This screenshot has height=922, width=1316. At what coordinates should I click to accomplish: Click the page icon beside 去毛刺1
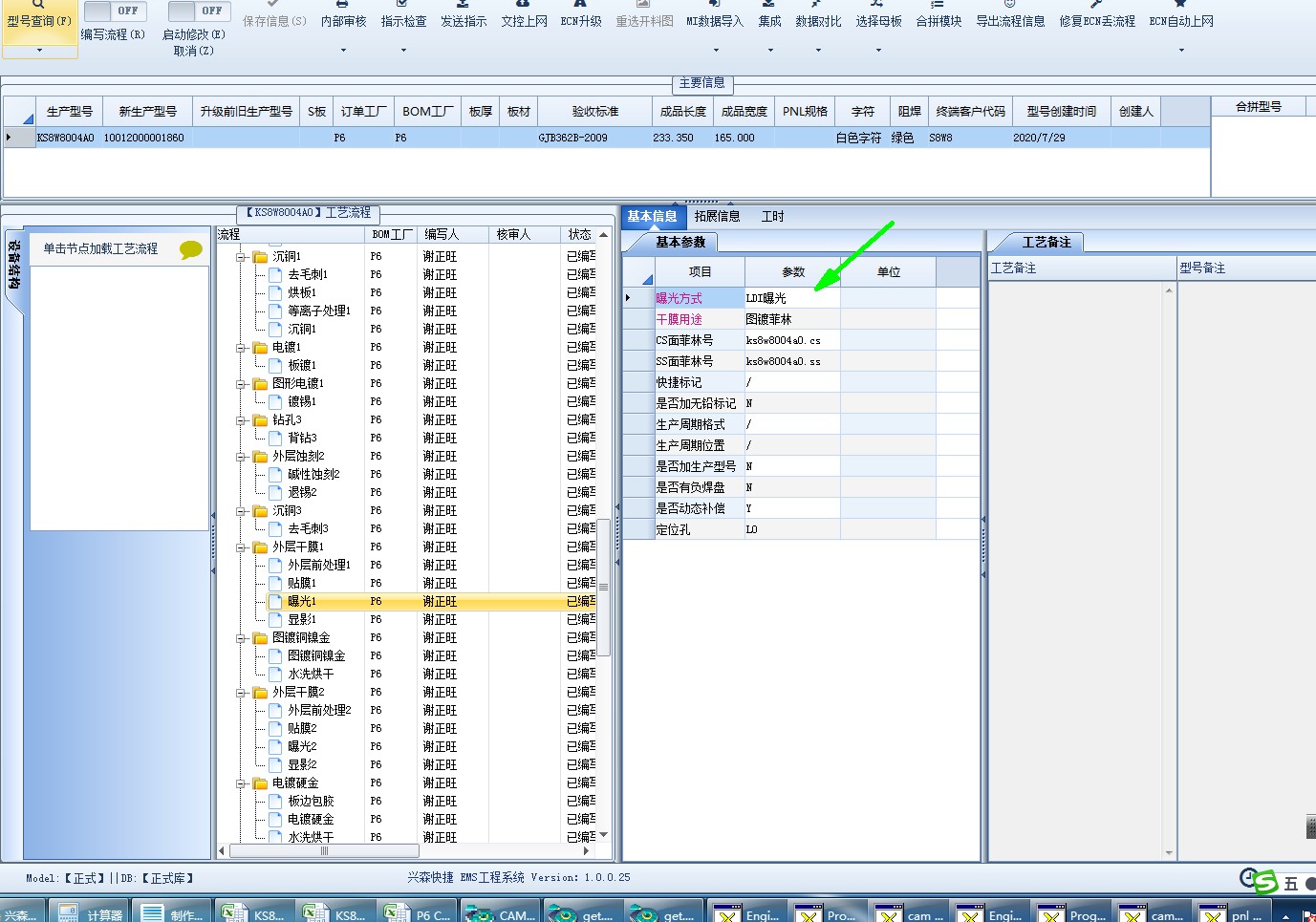point(276,275)
